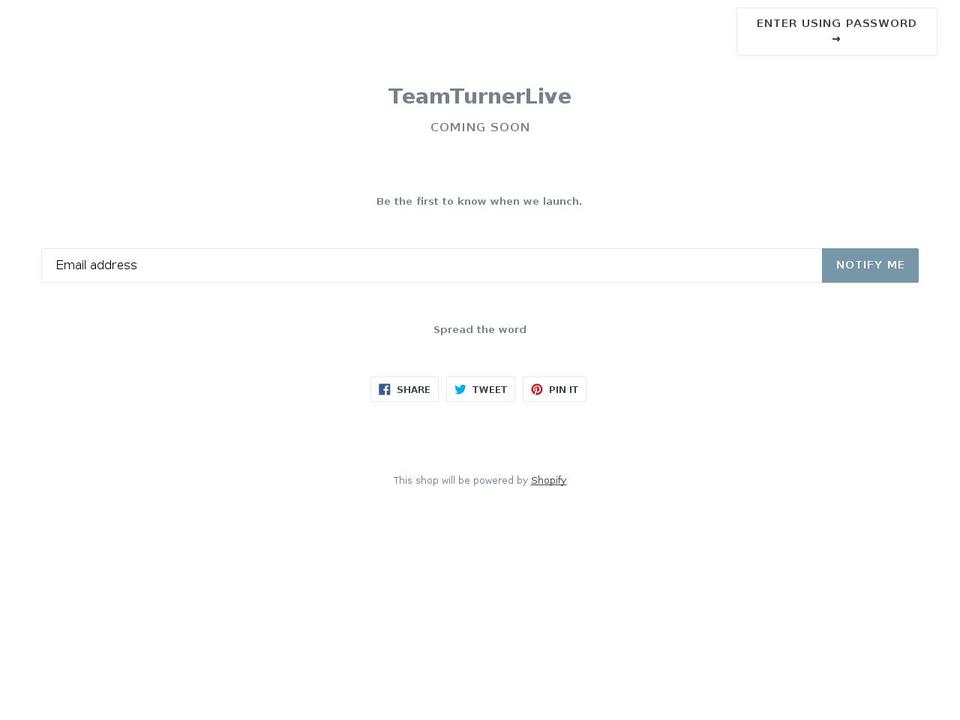
Task: Click the Spread the word text
Action: pos(479,329)
